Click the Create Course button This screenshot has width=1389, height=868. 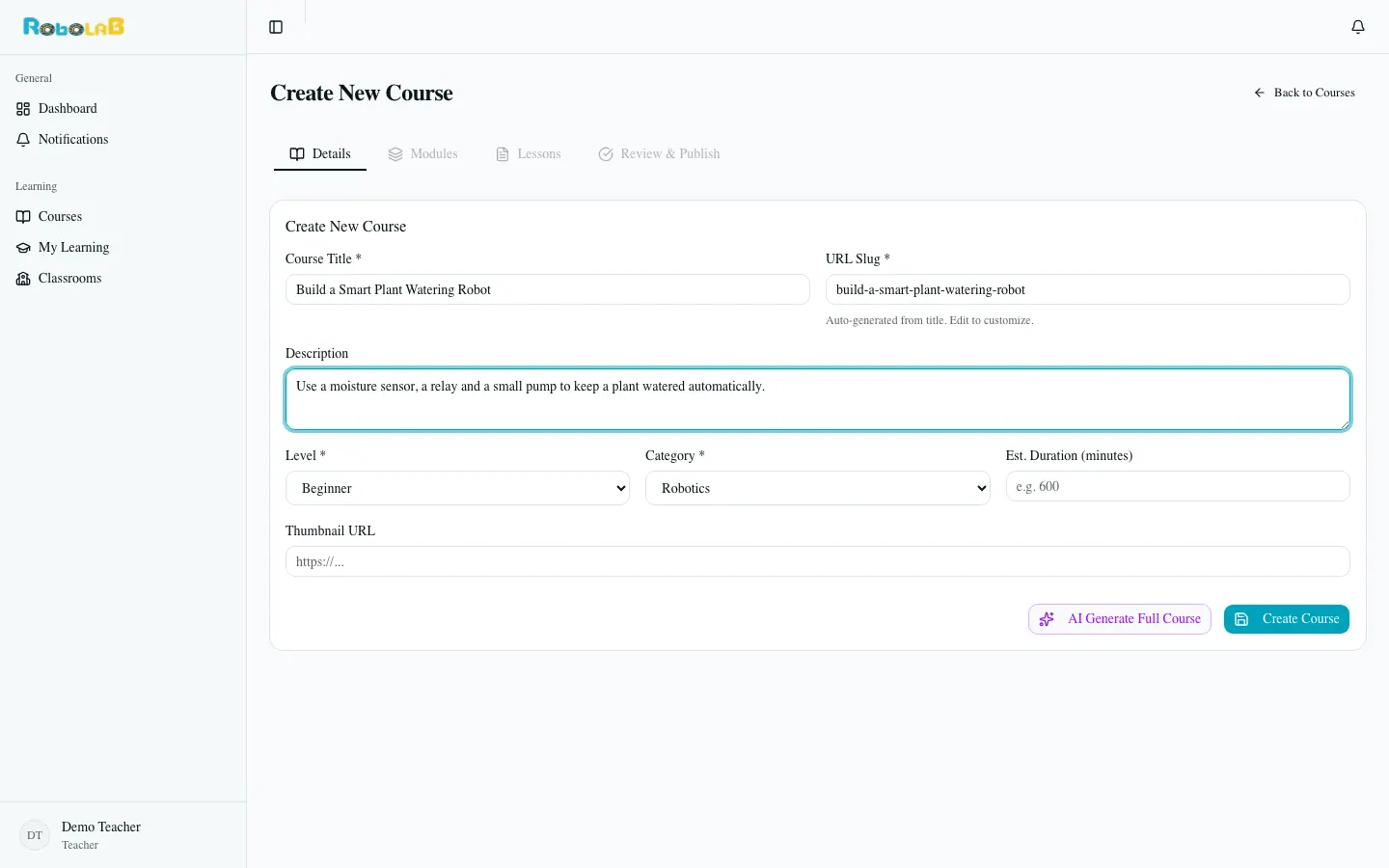tap(1287, 619)
